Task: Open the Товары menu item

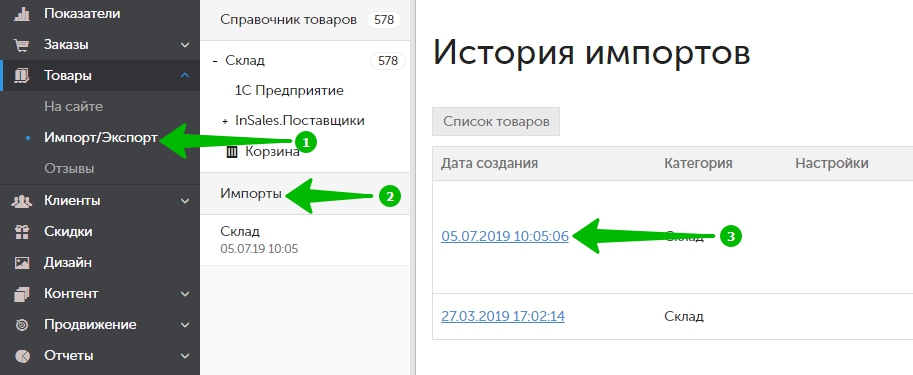Action: (68, 76)
